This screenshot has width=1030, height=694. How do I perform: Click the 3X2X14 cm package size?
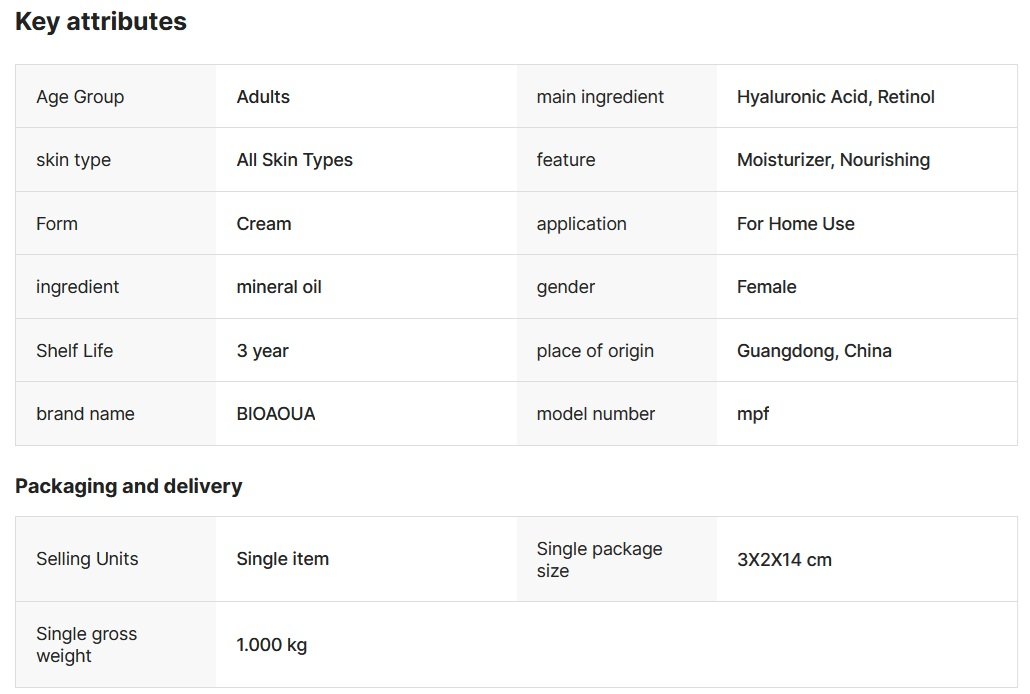[x=784, y=559]
